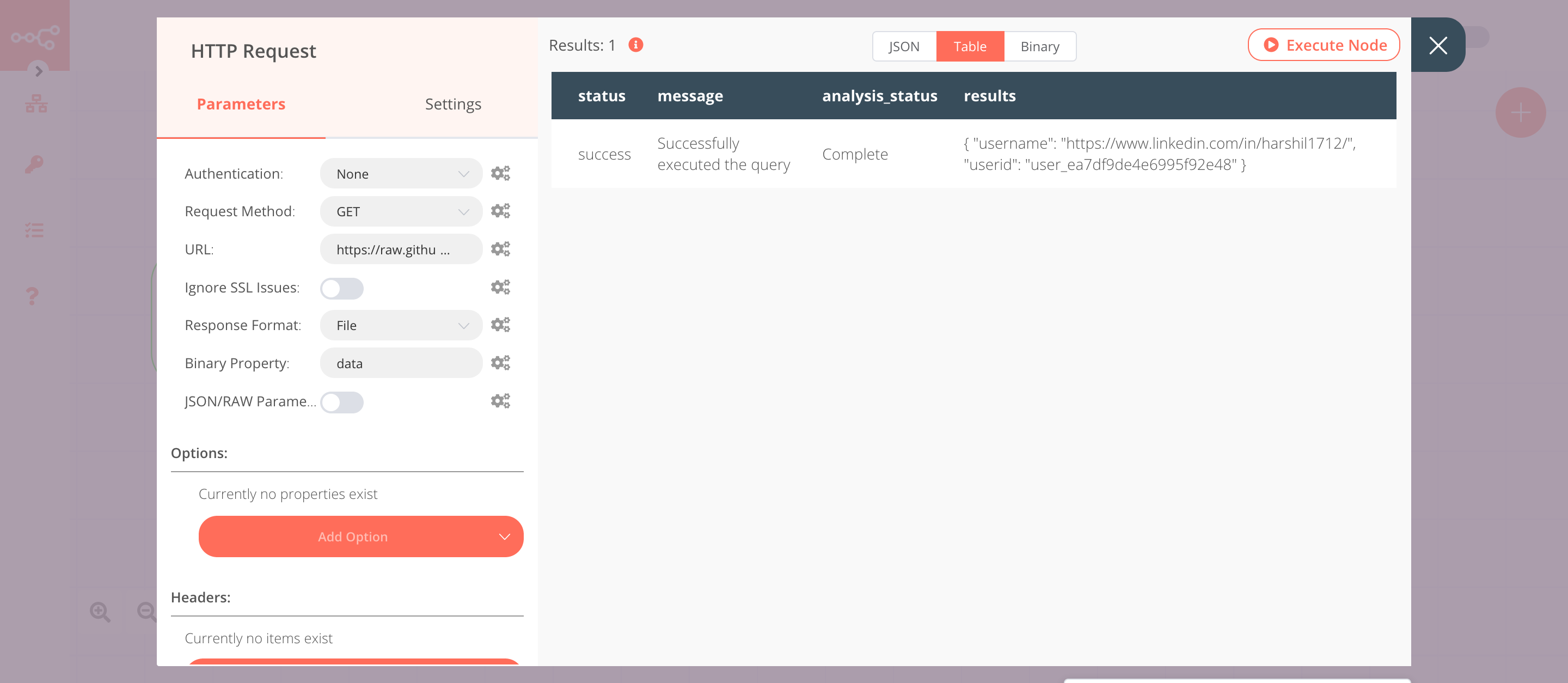Select the Workflows icon in the sidebar

(x=36, y=103)
